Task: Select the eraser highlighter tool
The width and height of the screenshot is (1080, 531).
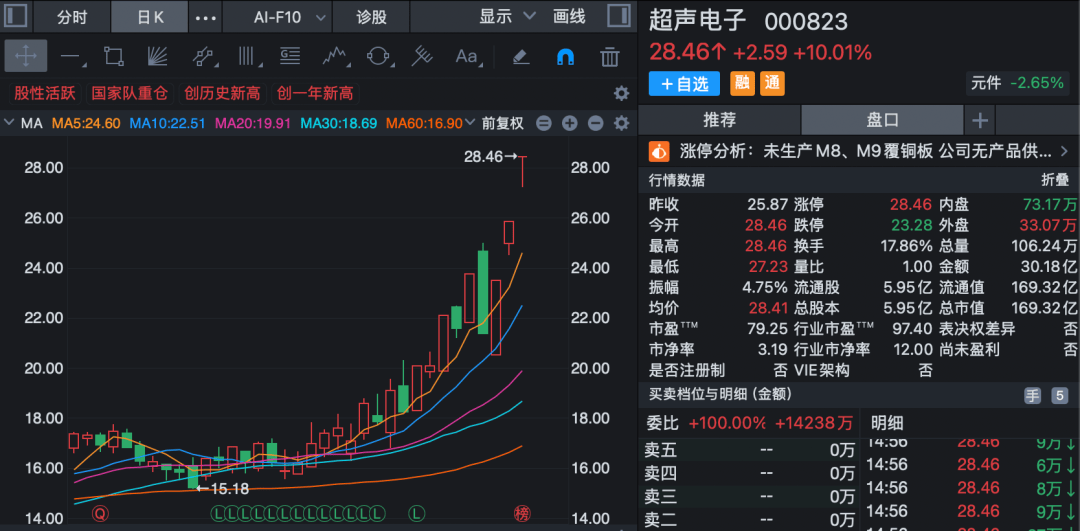Action: (521, 56)
